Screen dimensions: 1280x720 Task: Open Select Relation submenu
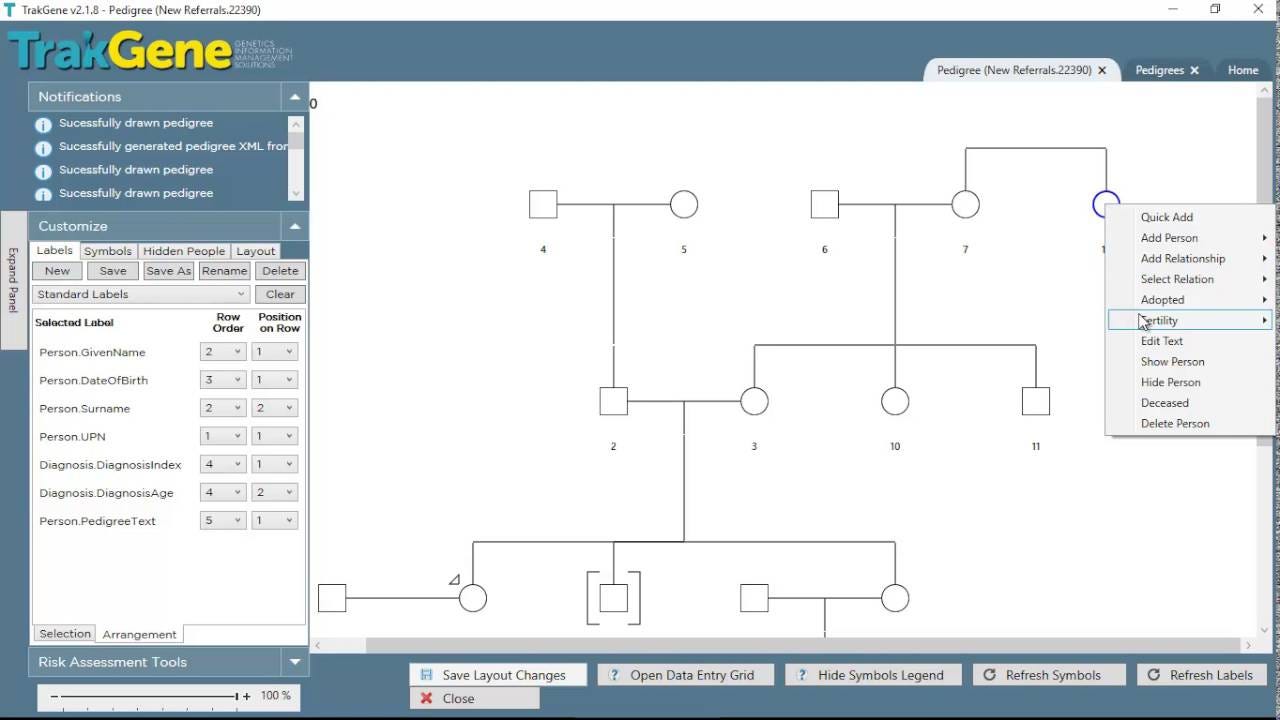tap(1190, 279)
